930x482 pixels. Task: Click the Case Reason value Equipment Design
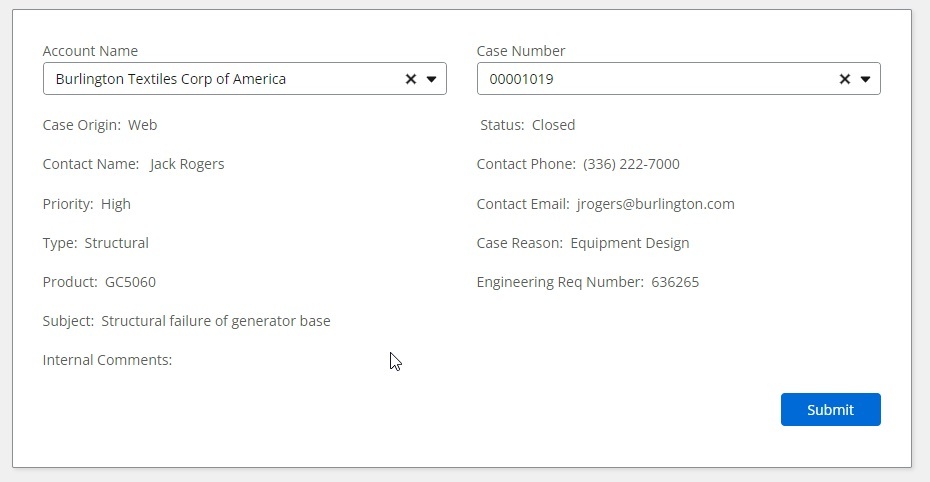pyautogui.click(x=630, y=243)
